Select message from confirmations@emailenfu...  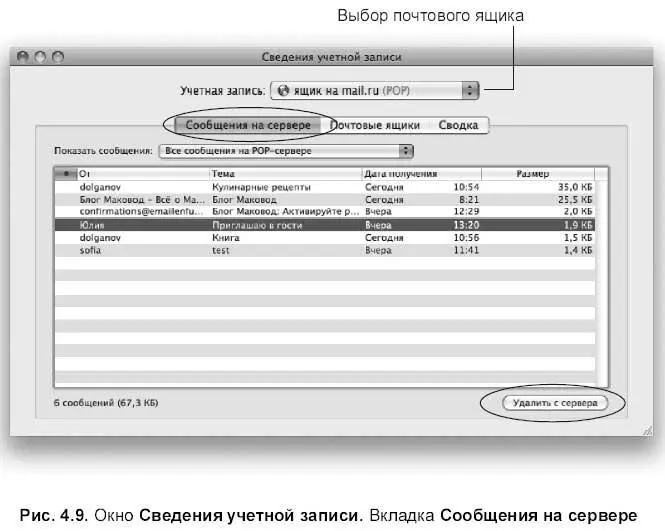click(x=325, y=212)
